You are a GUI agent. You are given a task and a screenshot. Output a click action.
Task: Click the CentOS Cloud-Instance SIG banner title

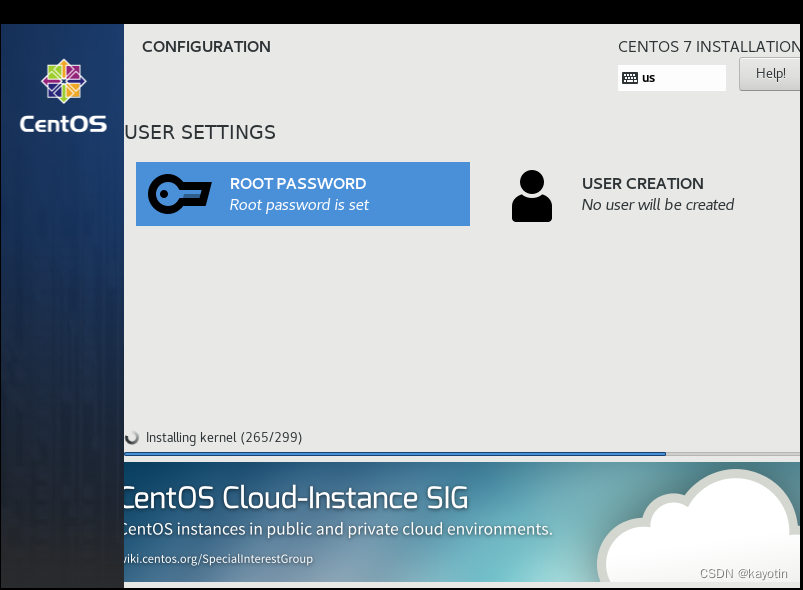pyautogui.click(x=295, y=498)
